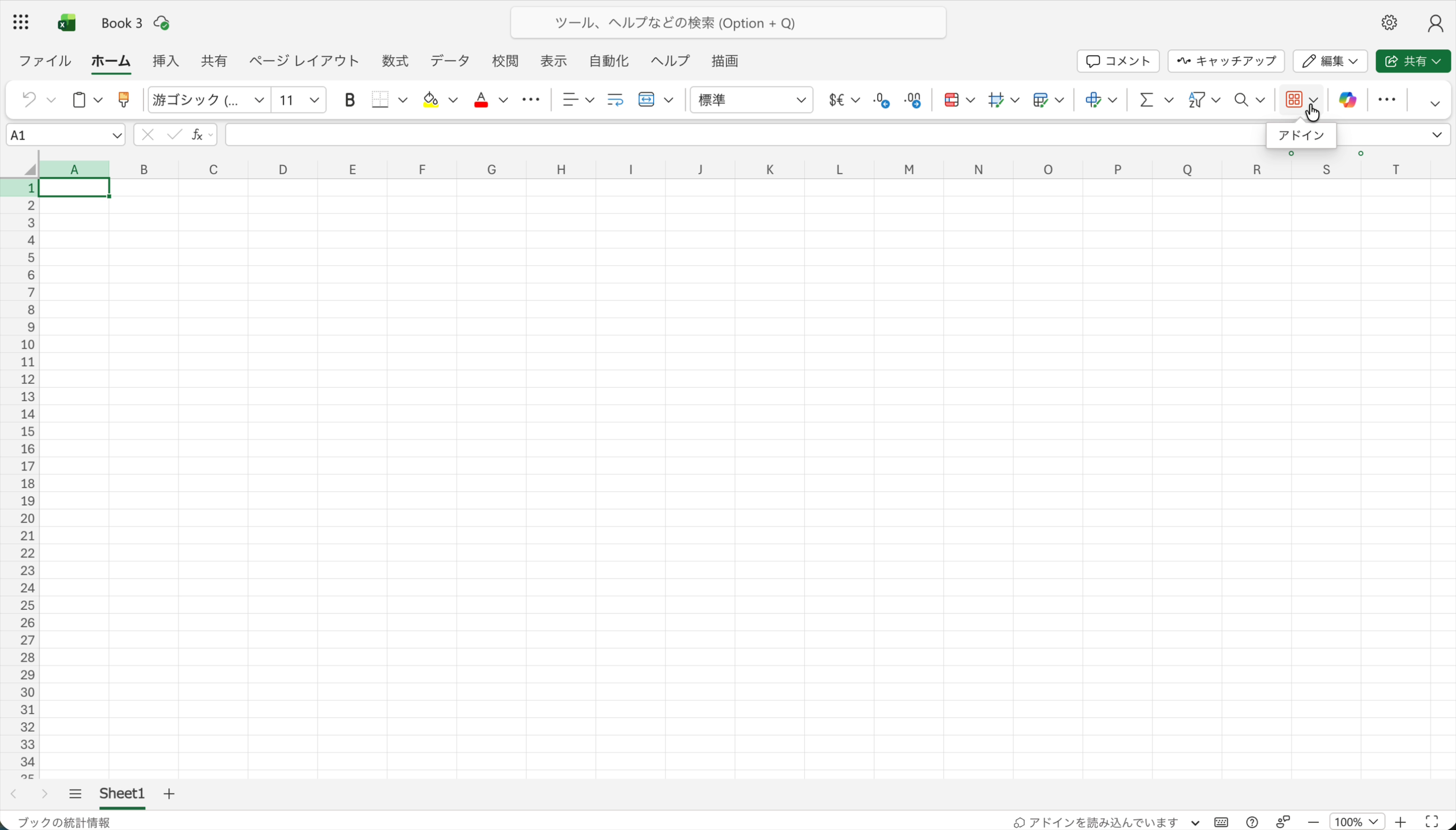1456x830 pixels.
Task: Insert an AutoSum formula
Action: pyautogui.click(x=1146, y=99)
